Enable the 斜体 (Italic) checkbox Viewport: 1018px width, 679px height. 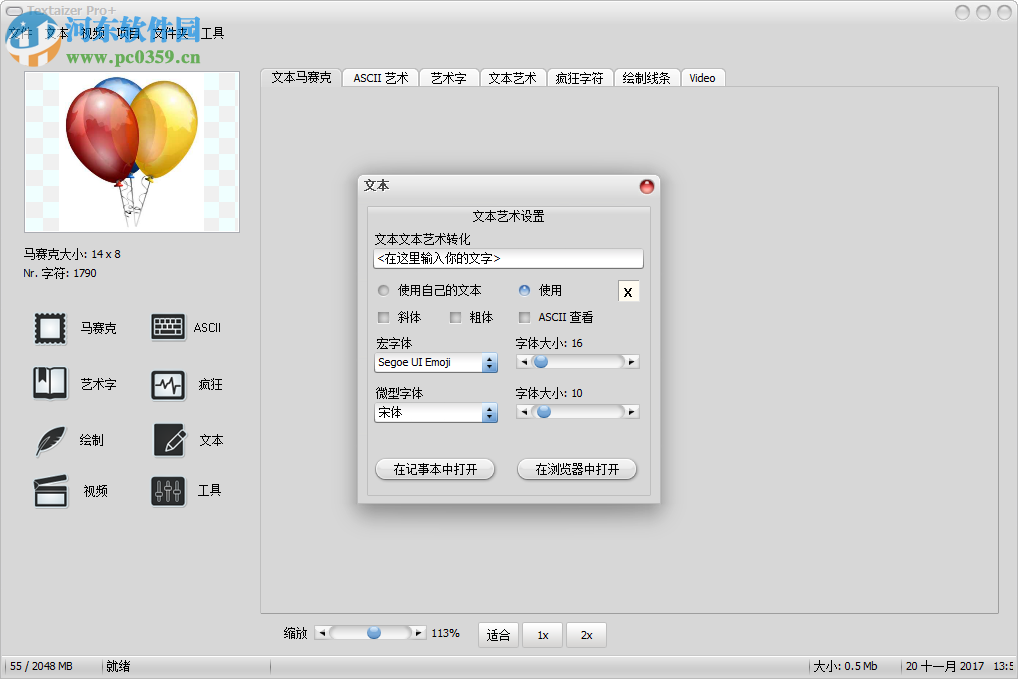[x=384, y=317]
